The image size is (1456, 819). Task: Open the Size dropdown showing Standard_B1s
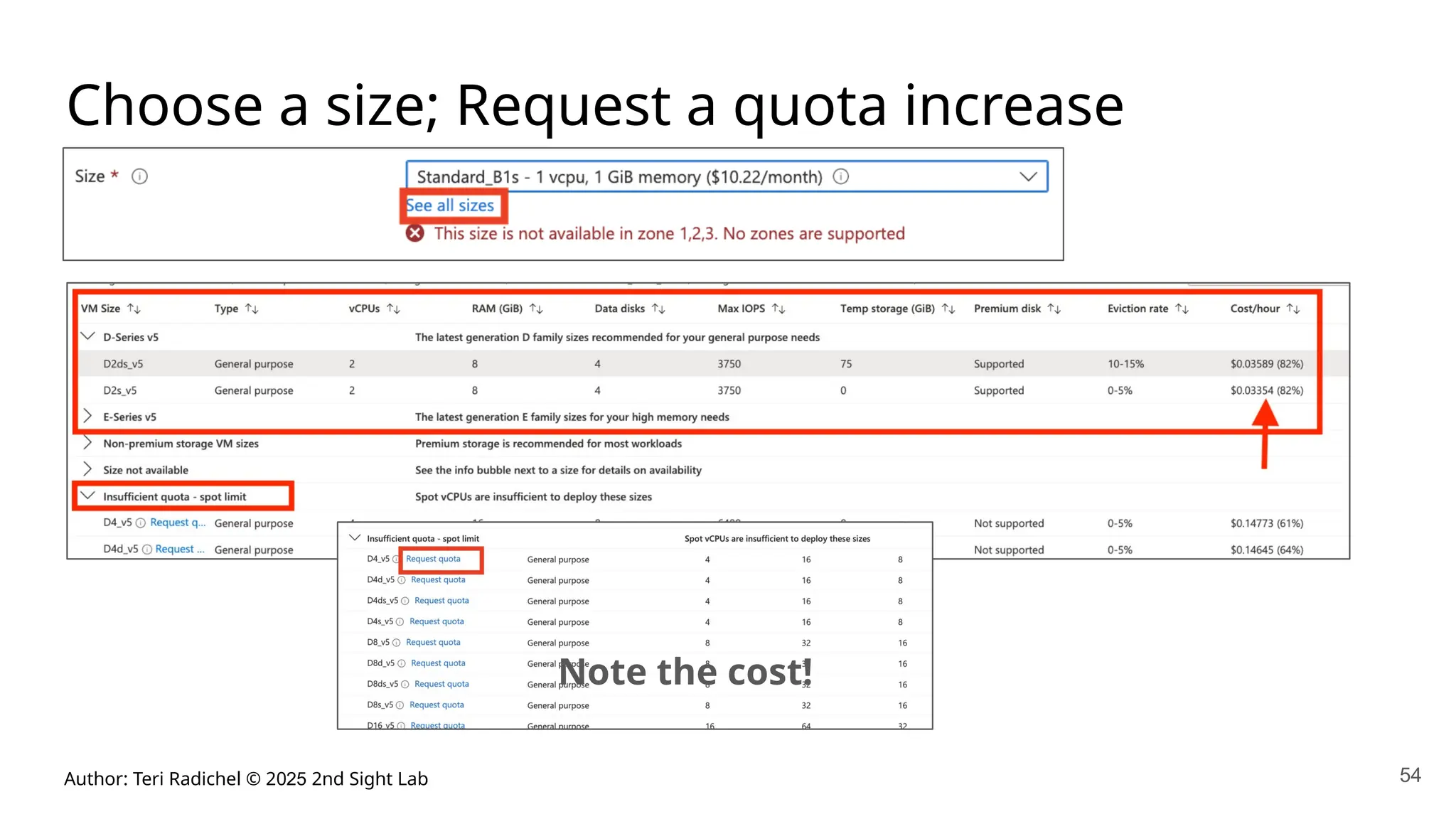[x=727, y=176]
